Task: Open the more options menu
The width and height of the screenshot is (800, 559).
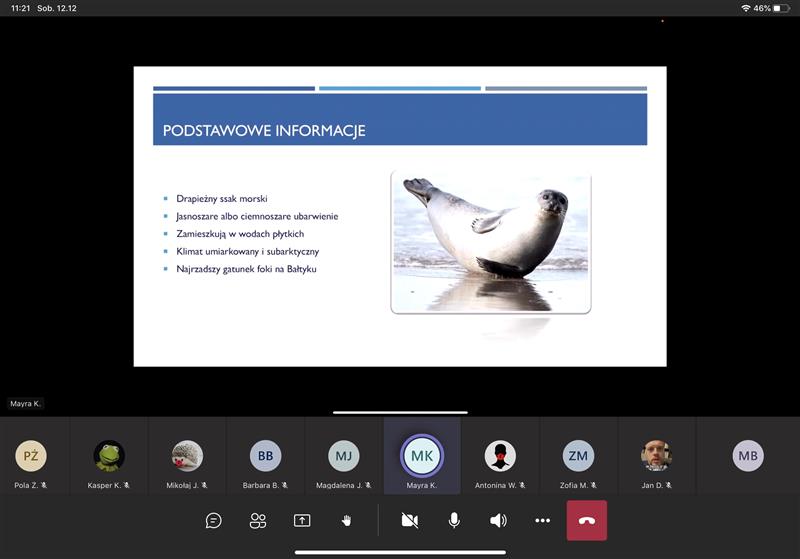Action: click(x=543, y=520)
